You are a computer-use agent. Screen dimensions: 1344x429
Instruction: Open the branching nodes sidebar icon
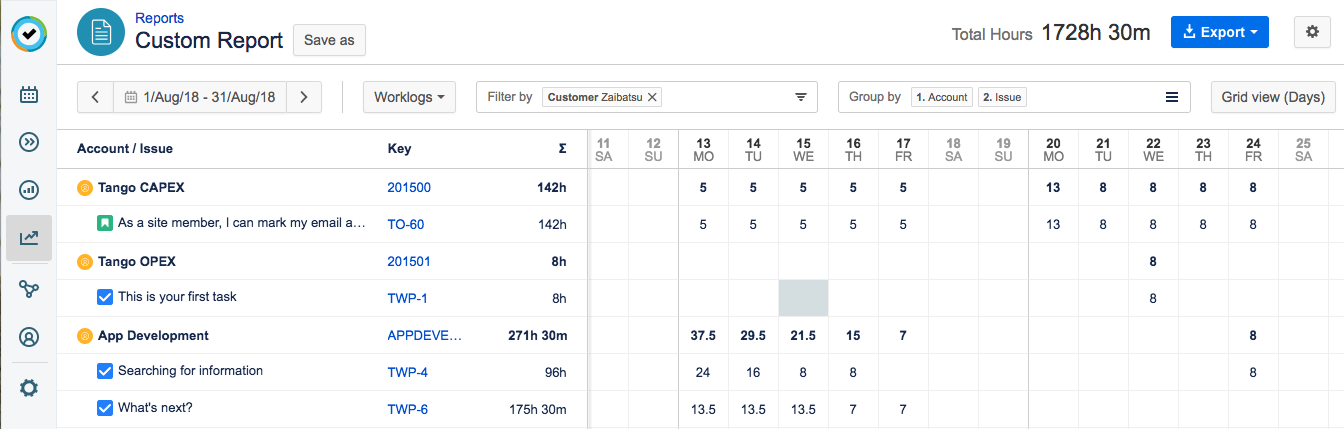[29, 289]
